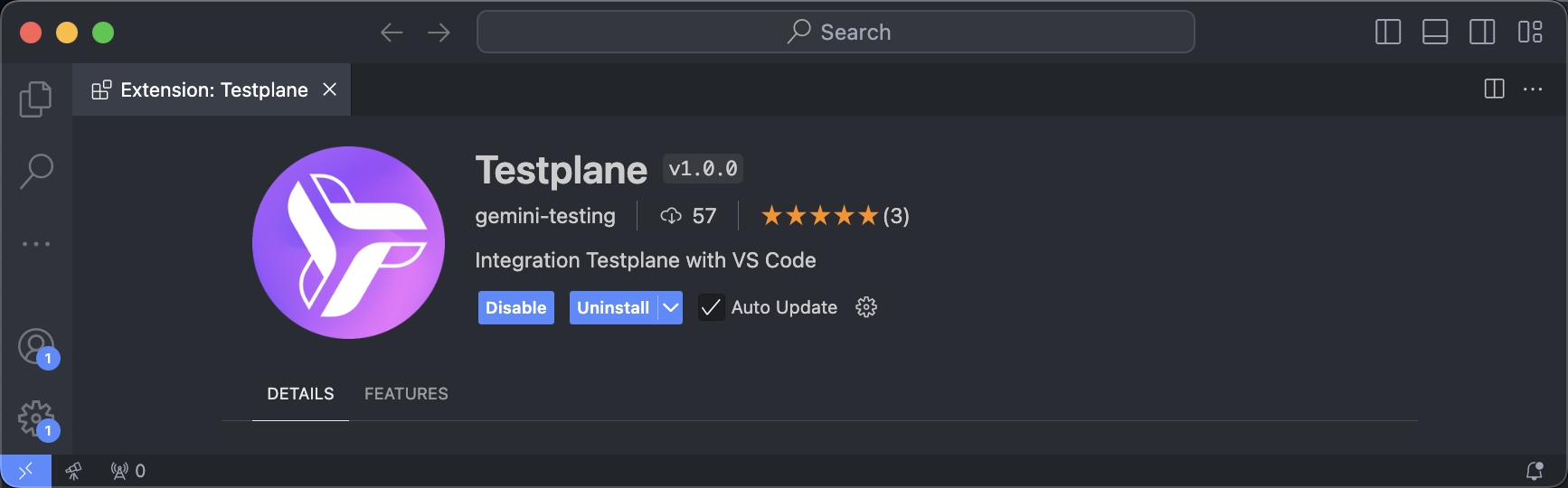The width and height of the screenshot is (1568, 488).
Task: Toggle the primary side bar layout button
Action: tap(1388, 33)
